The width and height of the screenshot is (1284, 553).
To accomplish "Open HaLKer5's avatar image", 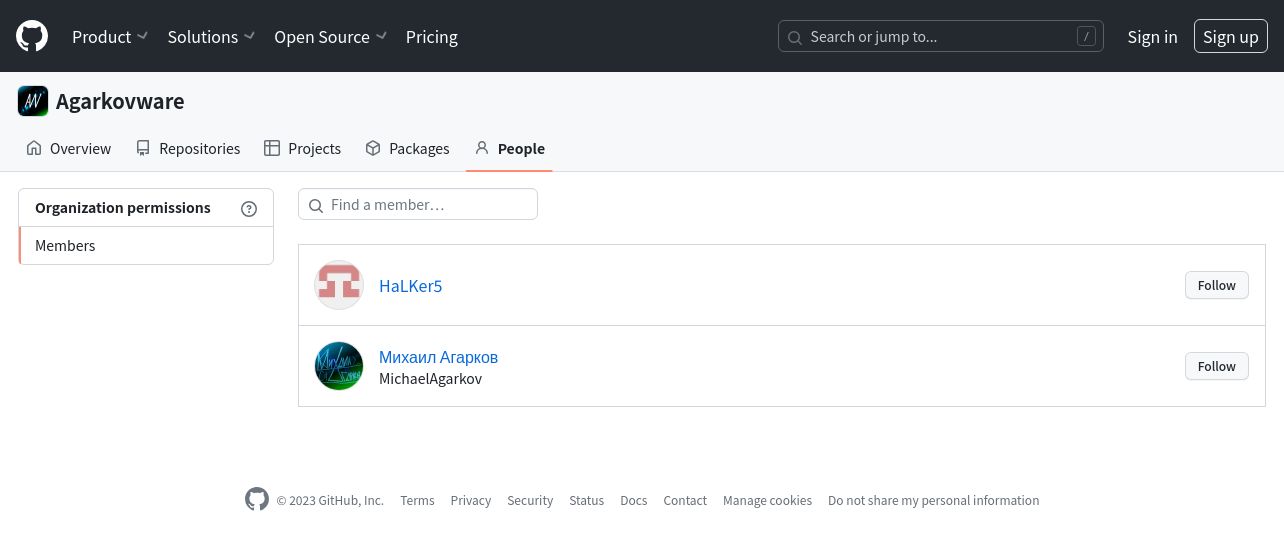I will pyautogui.click(x=339, y=285).
